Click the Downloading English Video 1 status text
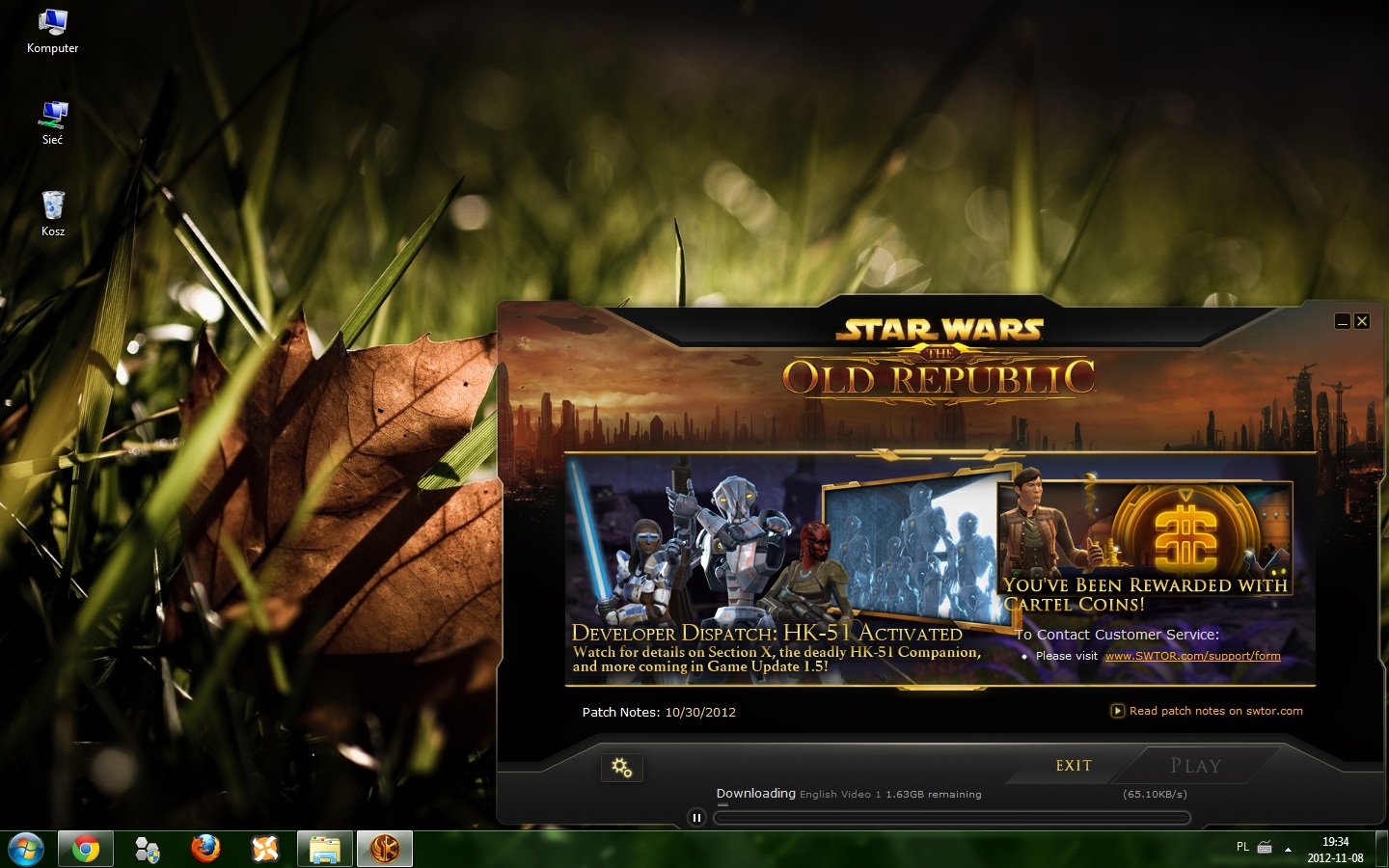The image size is (1389, 868). coord(849,794)
